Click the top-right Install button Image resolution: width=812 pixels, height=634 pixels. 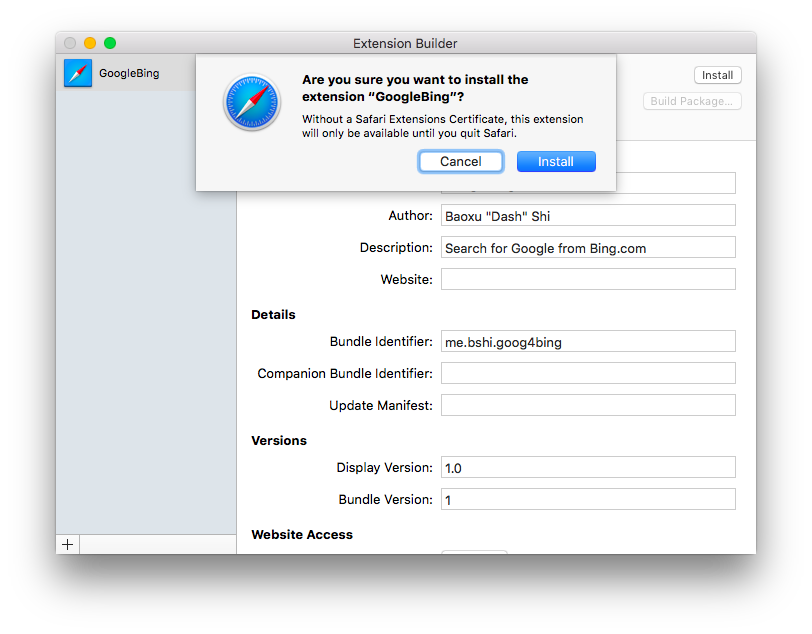pyautogui.click(x=717, y=75)
